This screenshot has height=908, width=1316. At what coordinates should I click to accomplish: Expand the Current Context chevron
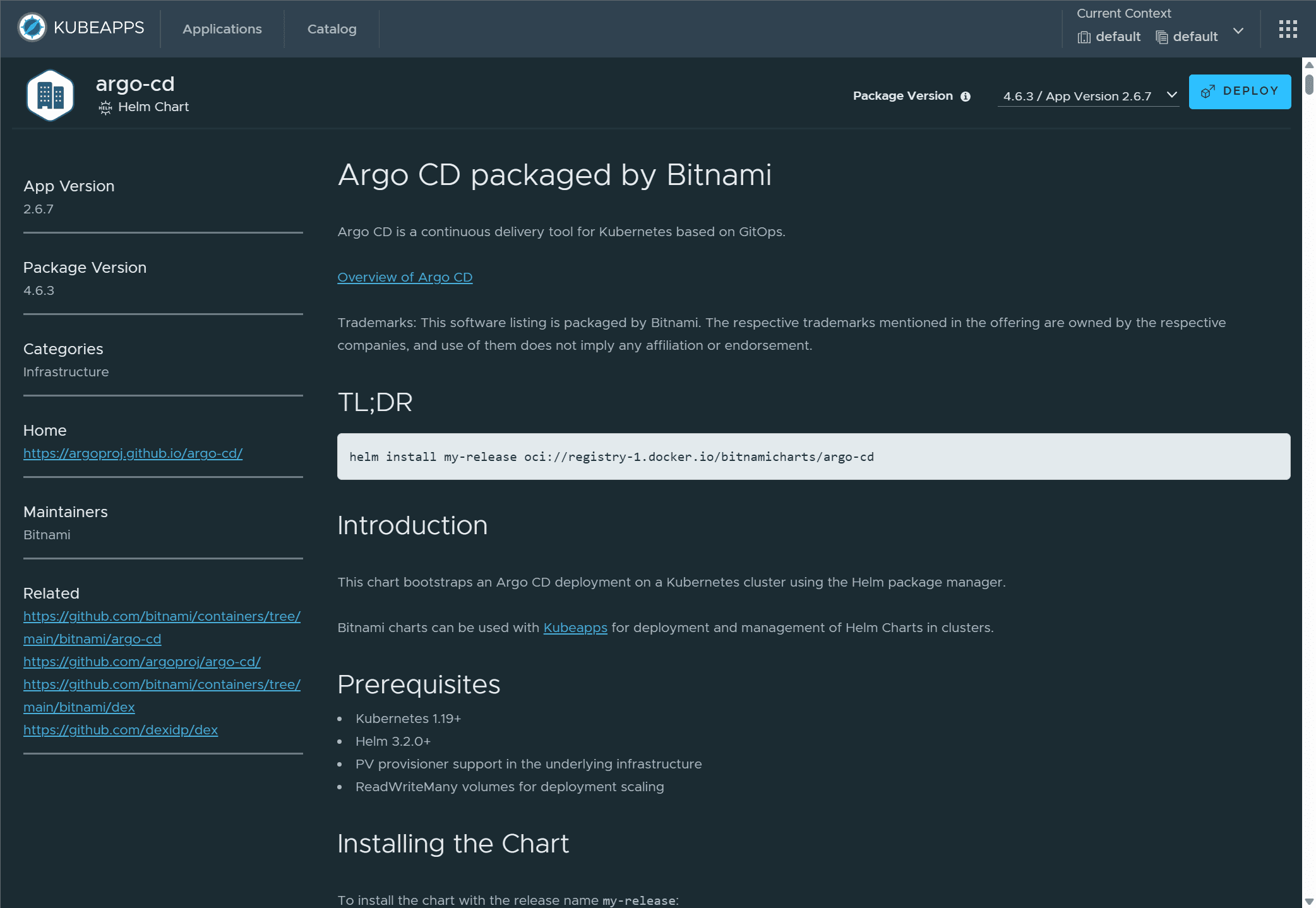[x=1238, y=31]
